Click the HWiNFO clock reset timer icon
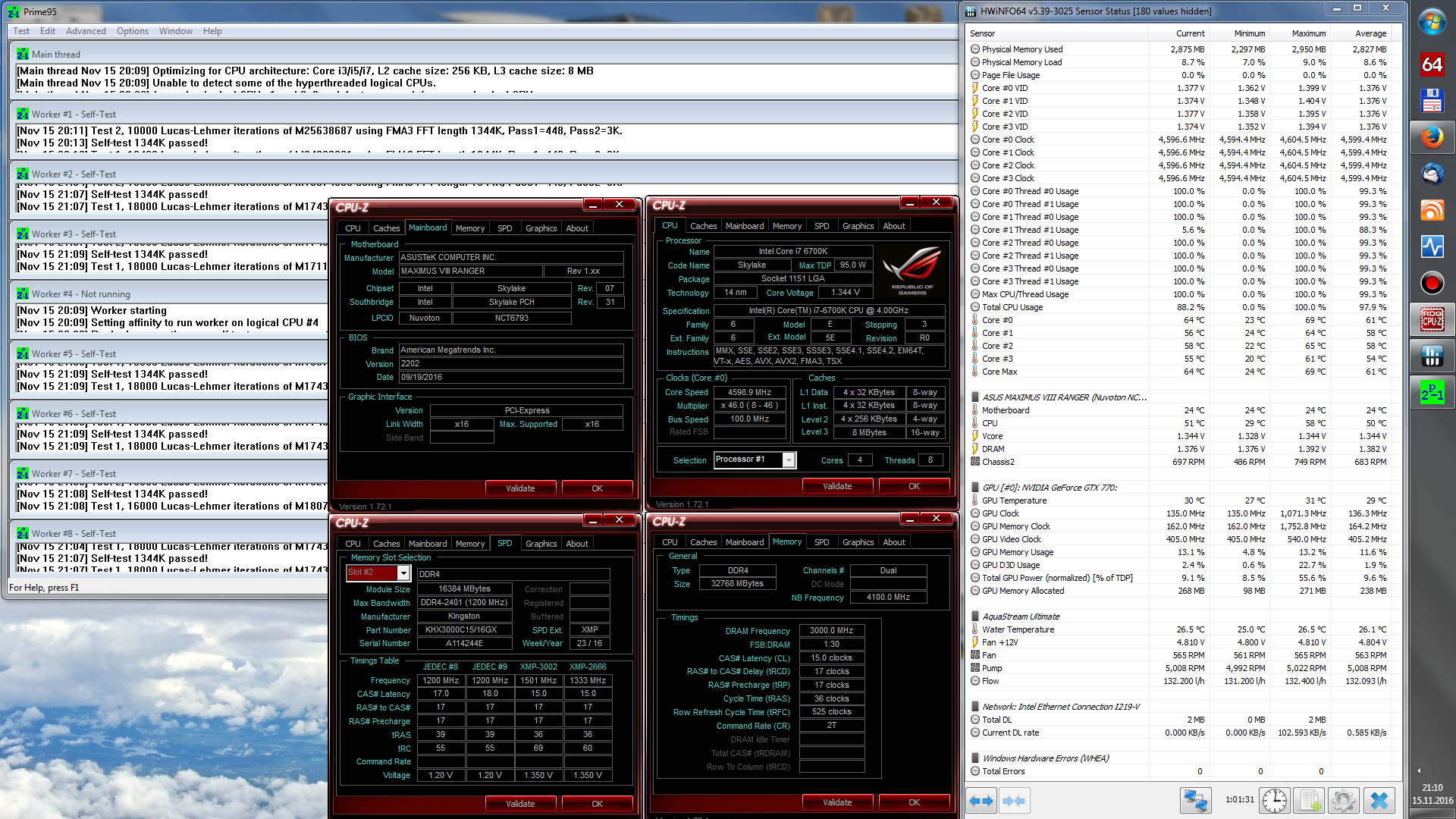This screenshot has width=1456, height=819. pyautogui.click(x=1275, y=801)
